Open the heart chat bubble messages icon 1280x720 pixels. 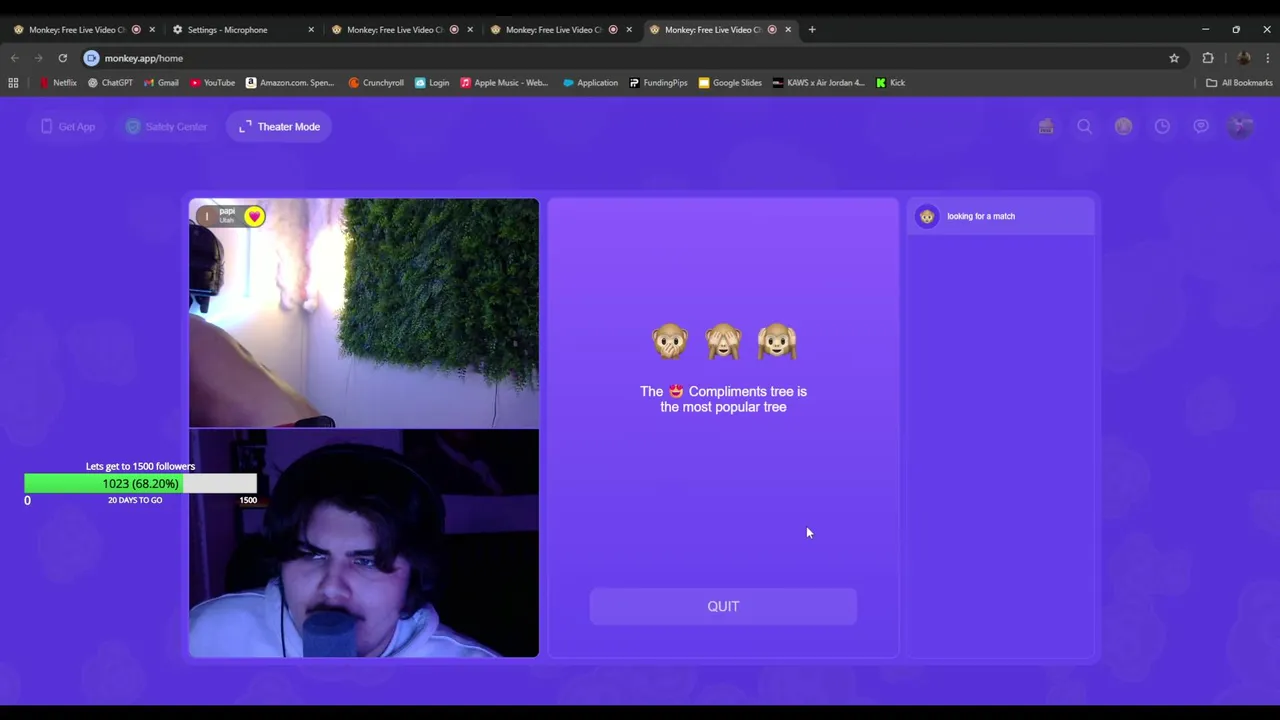(1201, 126)
